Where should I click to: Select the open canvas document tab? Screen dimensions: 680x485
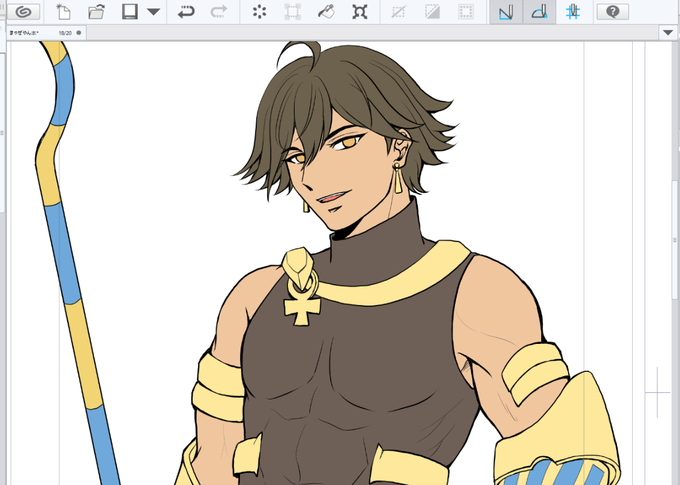pos(46,33)
